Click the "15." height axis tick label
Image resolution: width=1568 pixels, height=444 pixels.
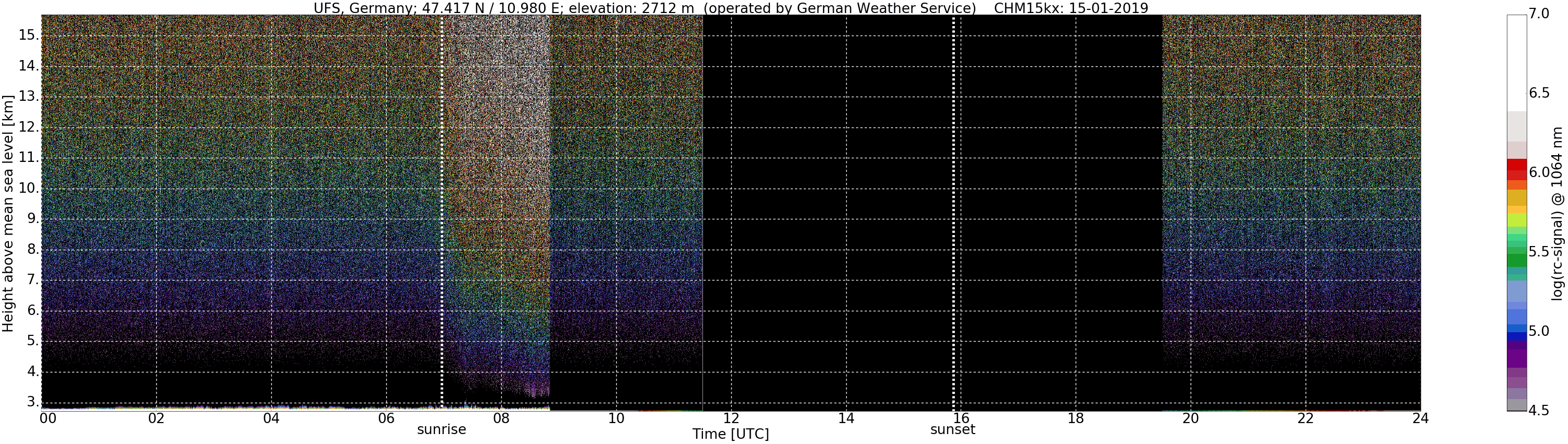coord(28,36)
